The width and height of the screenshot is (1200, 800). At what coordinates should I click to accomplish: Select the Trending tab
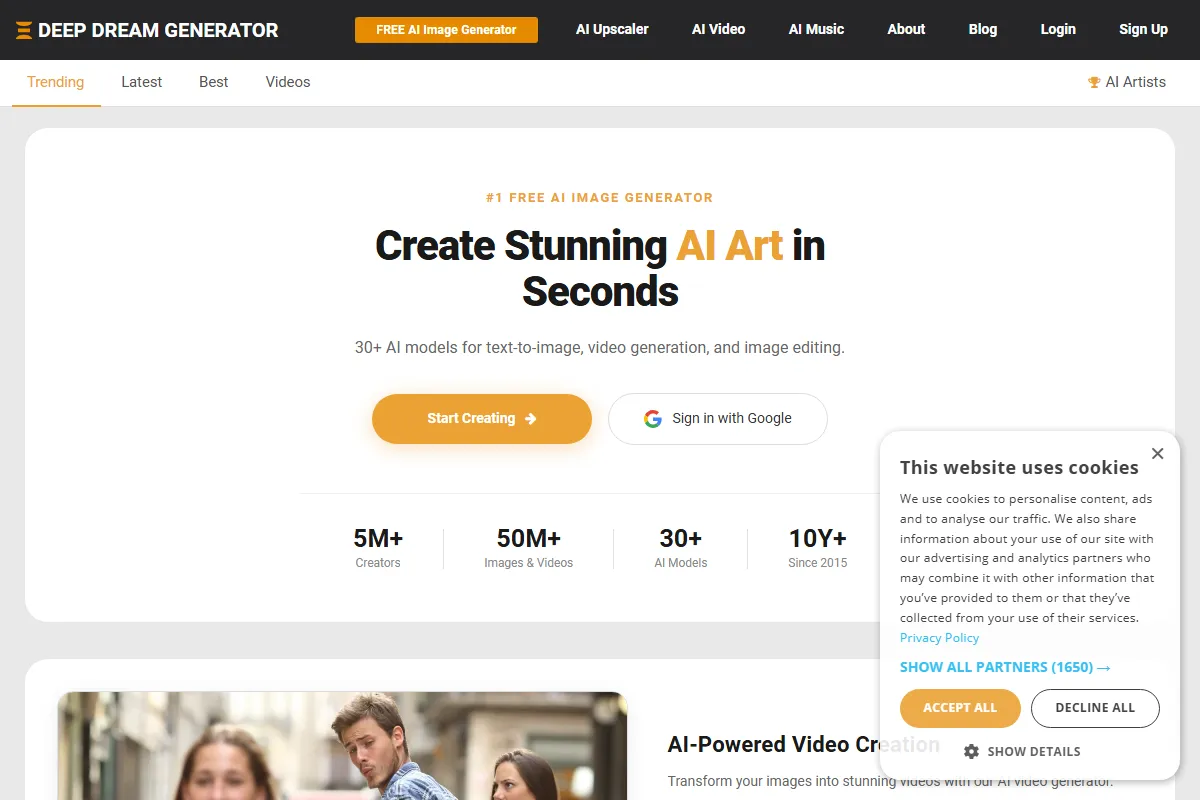pos(56,82)
